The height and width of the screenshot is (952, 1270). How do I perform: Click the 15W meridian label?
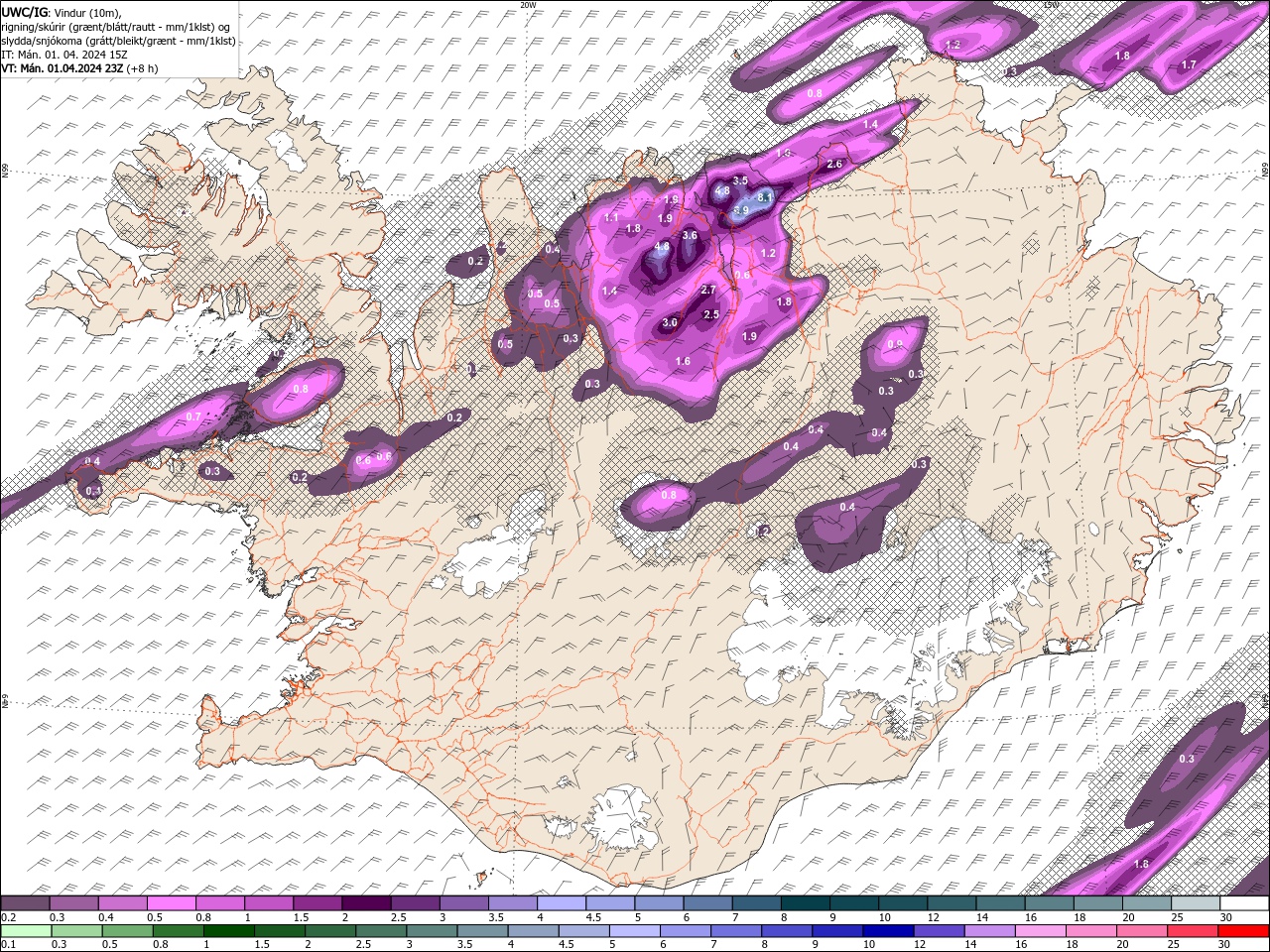click(x=1052, y=5)
